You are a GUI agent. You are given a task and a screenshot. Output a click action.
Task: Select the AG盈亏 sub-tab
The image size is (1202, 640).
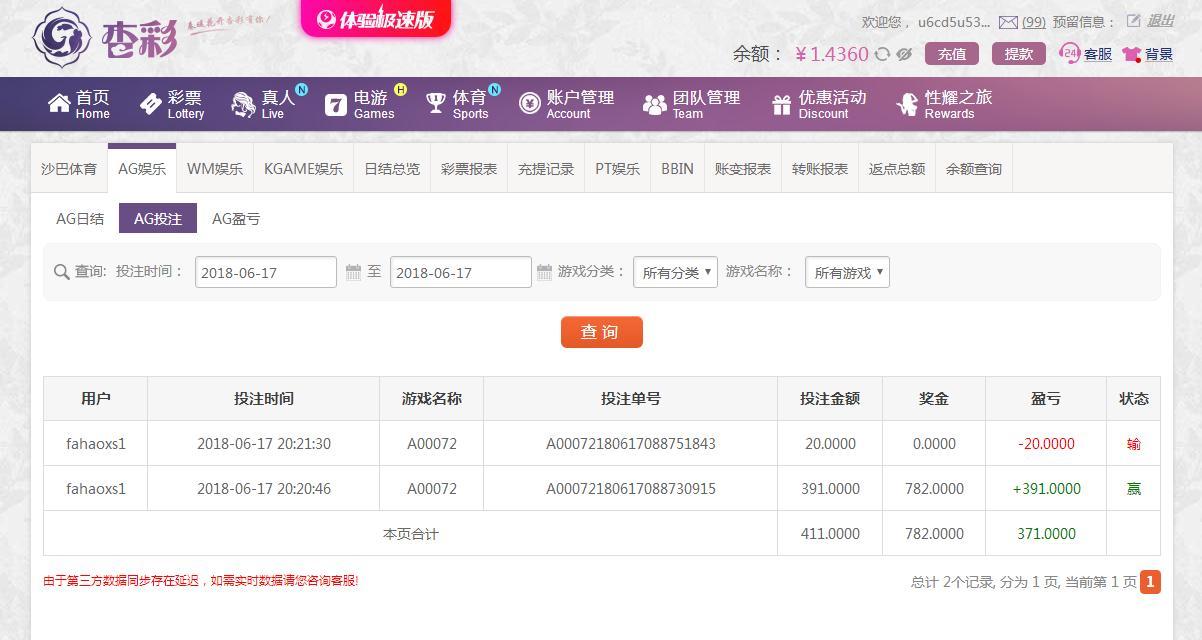236,219
